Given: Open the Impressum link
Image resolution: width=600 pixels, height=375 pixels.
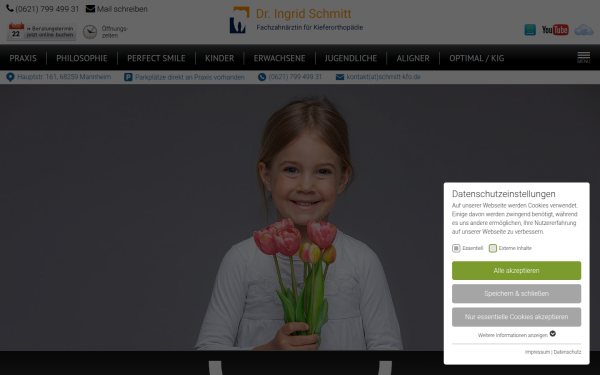Looking at the screenshot, I should coord(537,352).
